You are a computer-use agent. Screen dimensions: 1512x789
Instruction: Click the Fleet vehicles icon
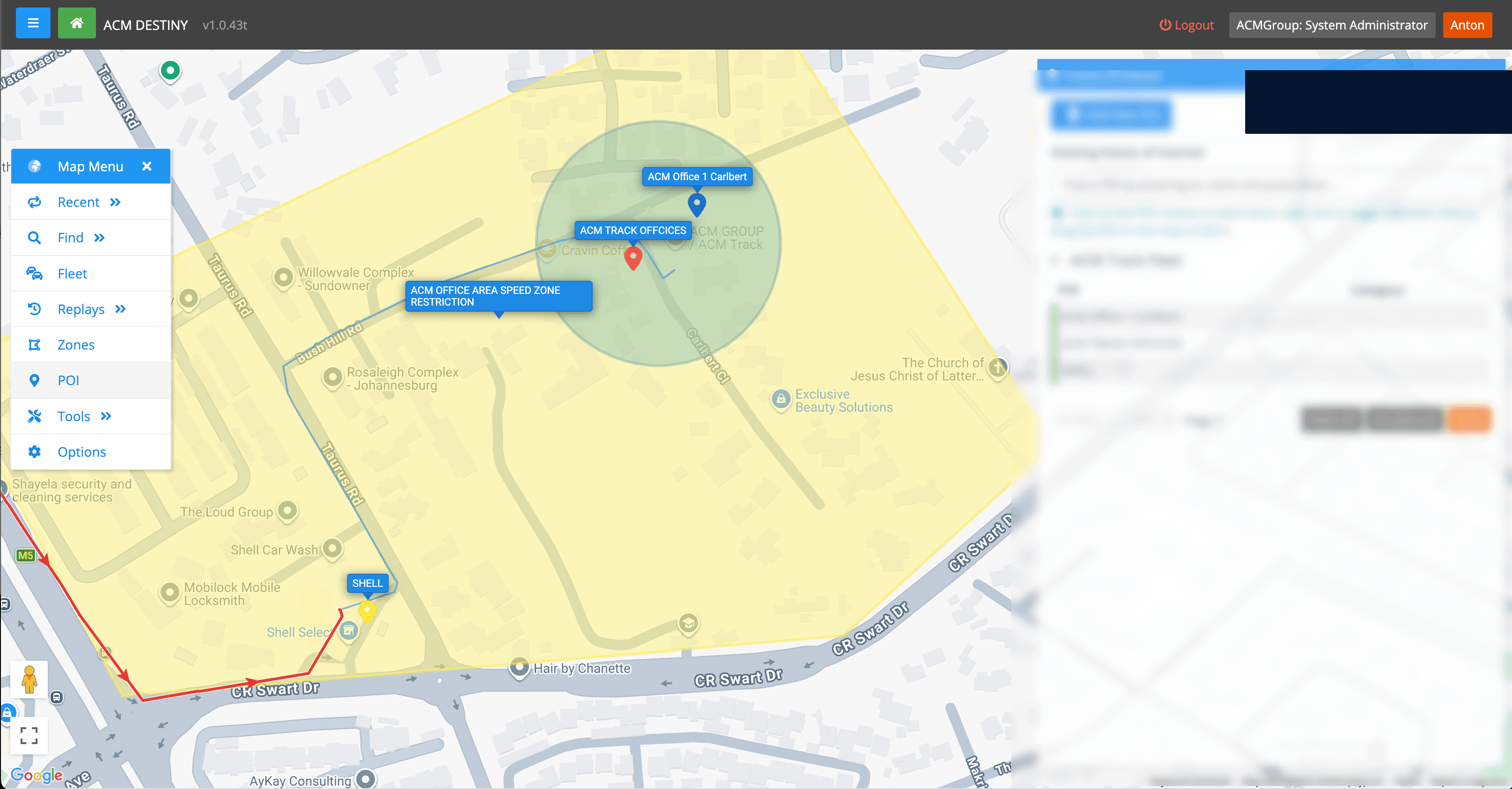[35, 273]
